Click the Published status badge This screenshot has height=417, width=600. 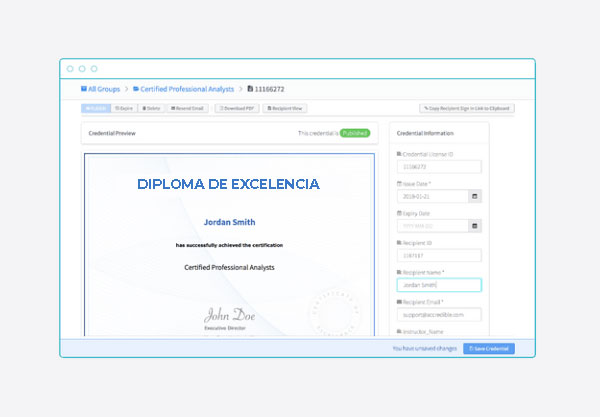click(354, 132)
